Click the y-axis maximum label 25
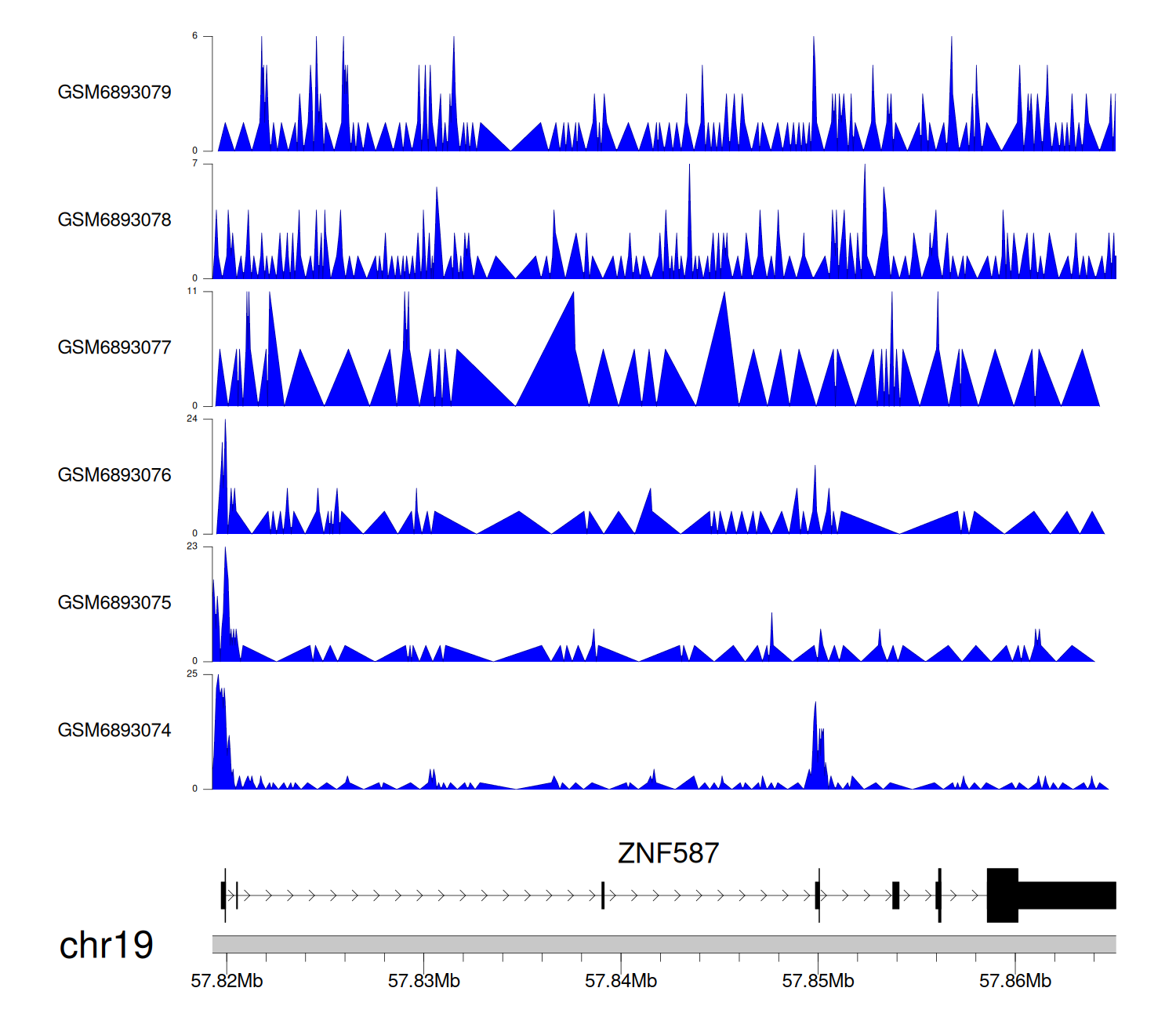This screenshot has height=1035, width=1176. [192, 674]
